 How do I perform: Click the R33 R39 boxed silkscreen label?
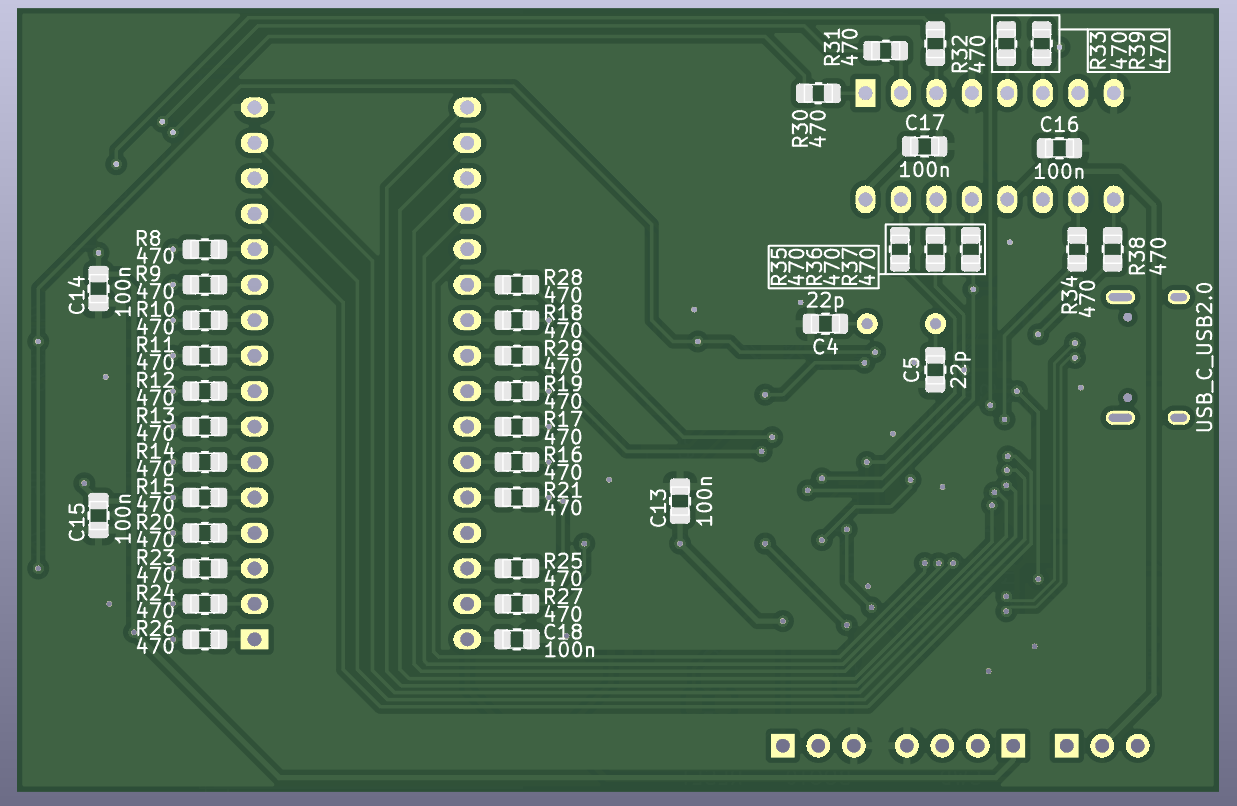click(1128, 50)
